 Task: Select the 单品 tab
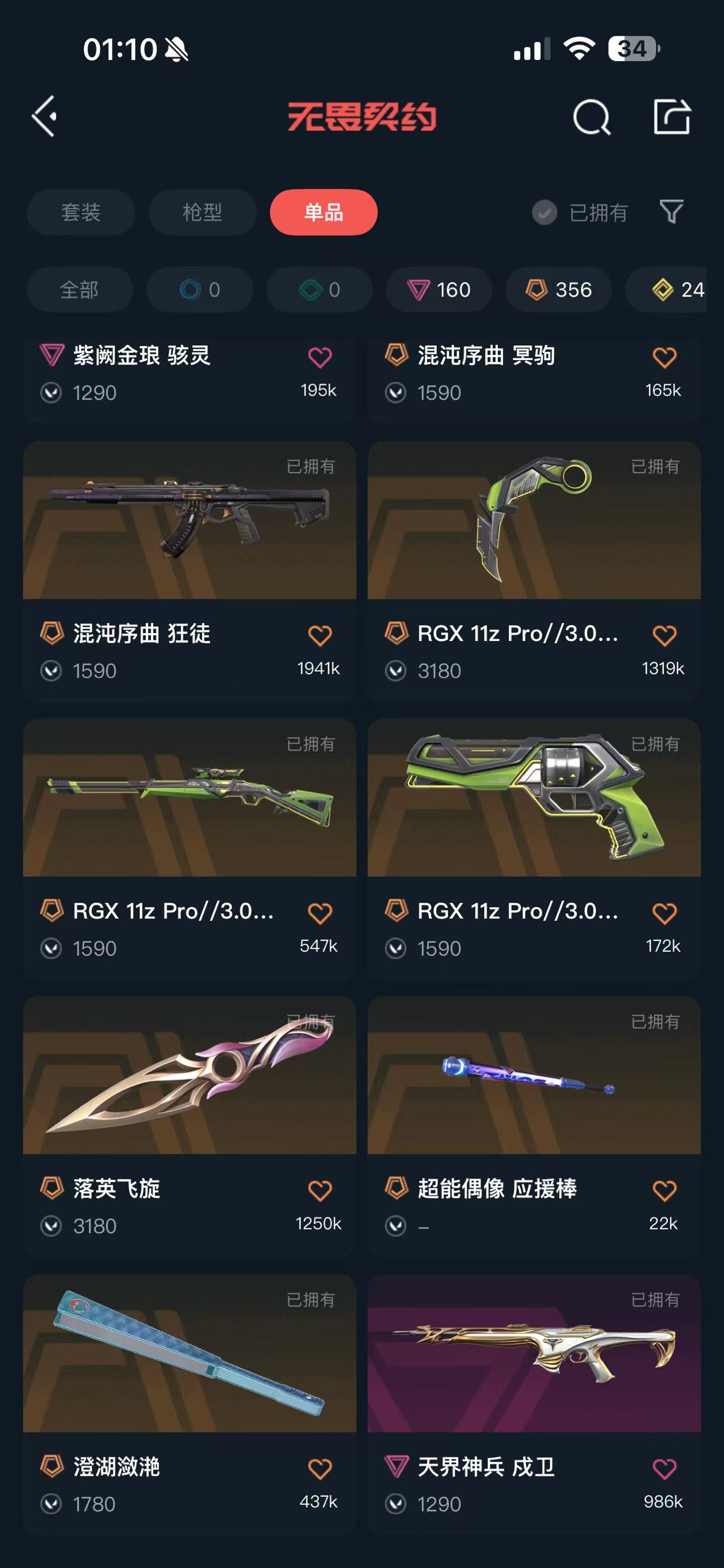[x=324, y=213]
